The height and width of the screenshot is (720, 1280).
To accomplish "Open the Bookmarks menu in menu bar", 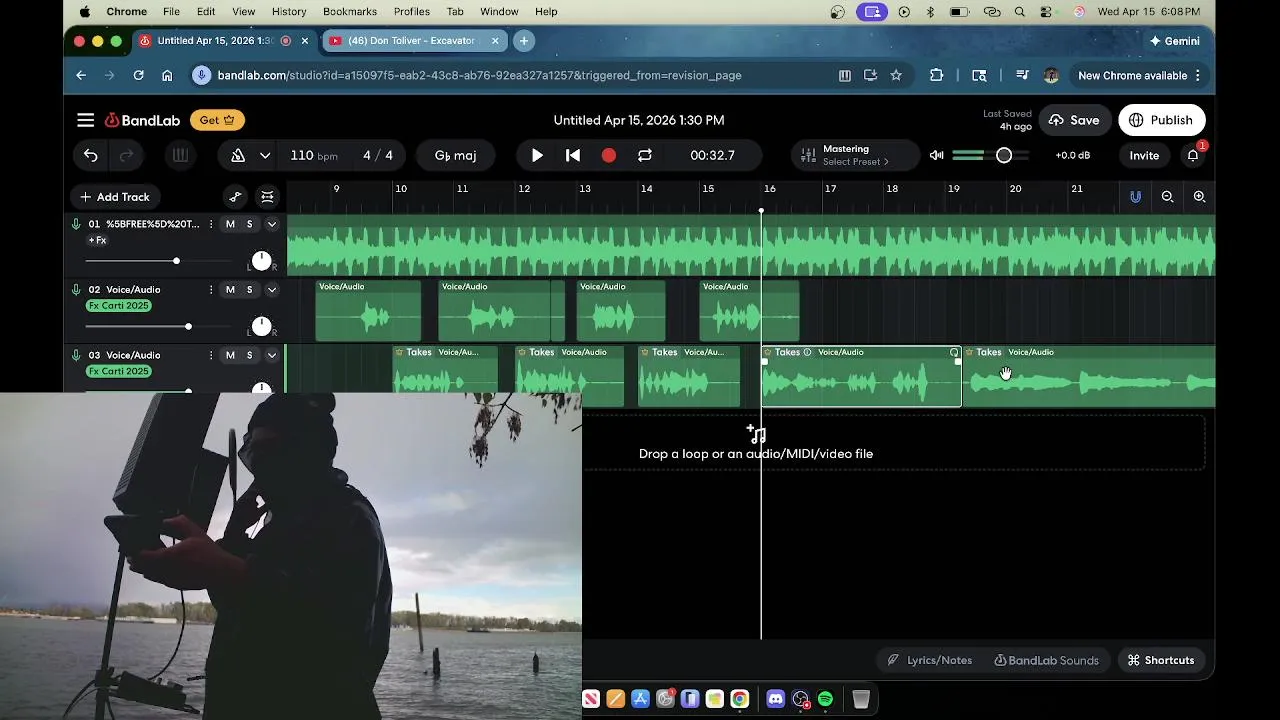I will (x=350, y=12).
